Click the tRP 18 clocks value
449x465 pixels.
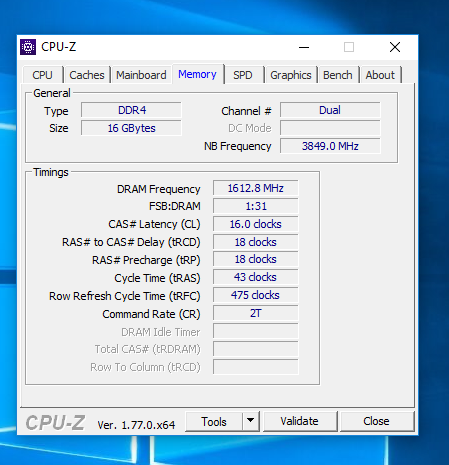coord(256,259)
